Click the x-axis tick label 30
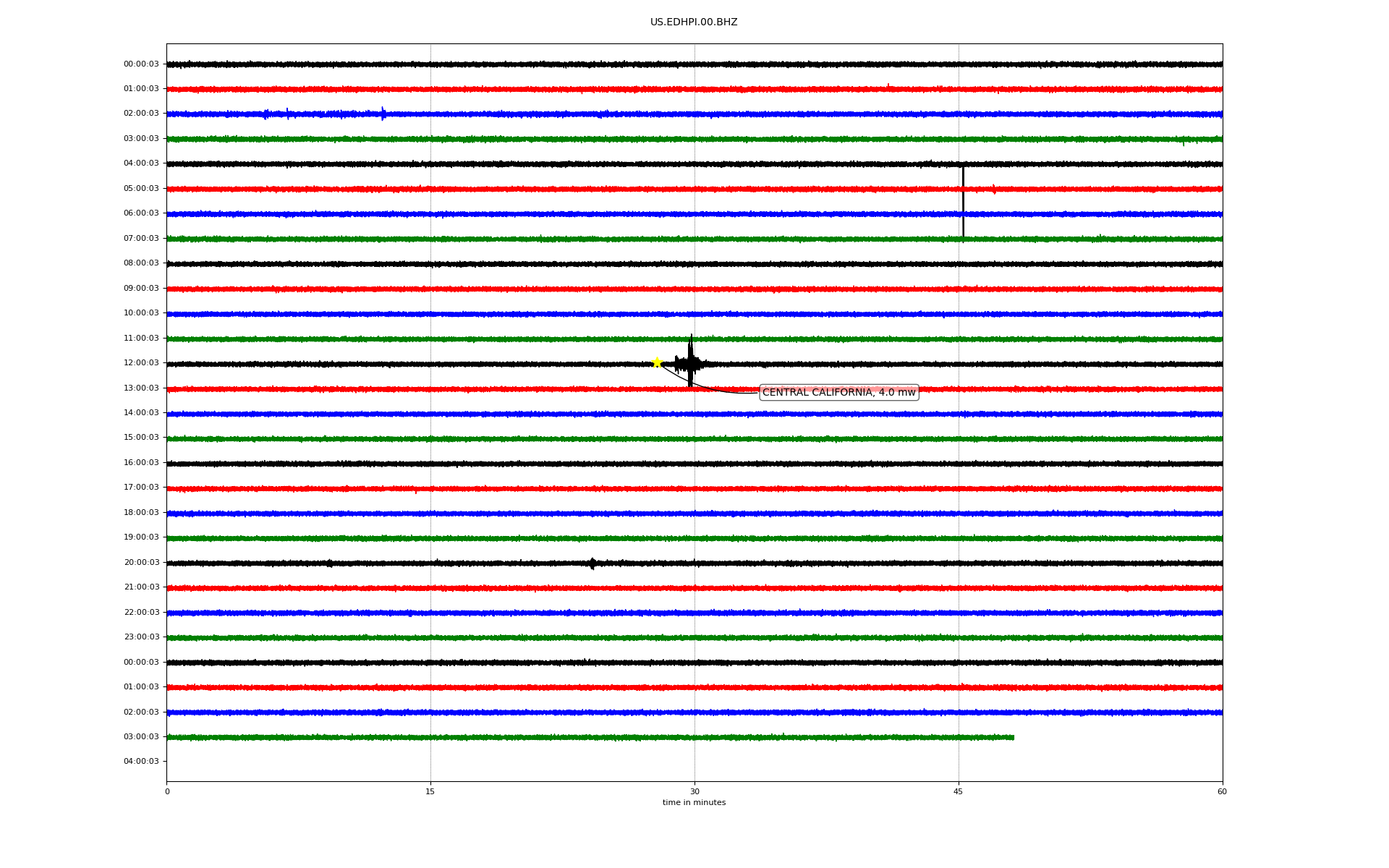 [694, 791]
